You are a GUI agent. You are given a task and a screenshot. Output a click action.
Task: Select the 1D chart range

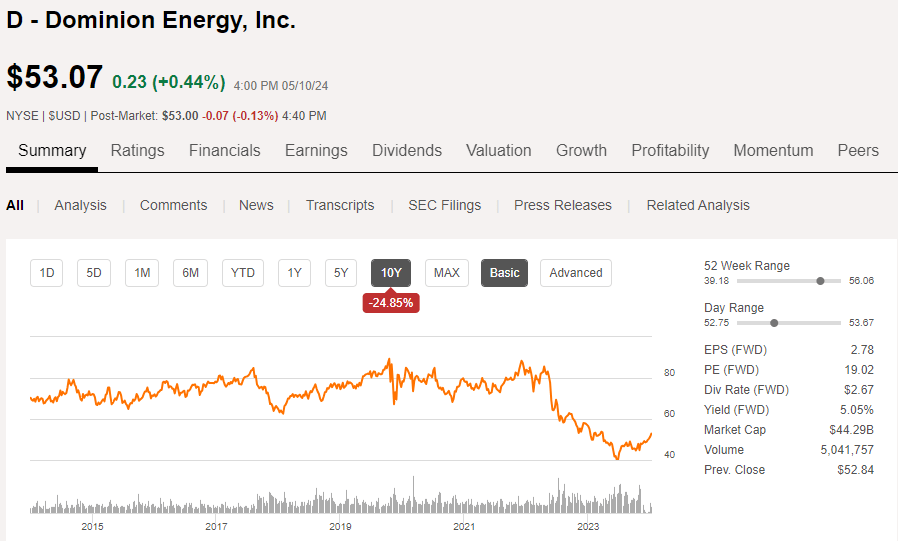coord(47,273)
